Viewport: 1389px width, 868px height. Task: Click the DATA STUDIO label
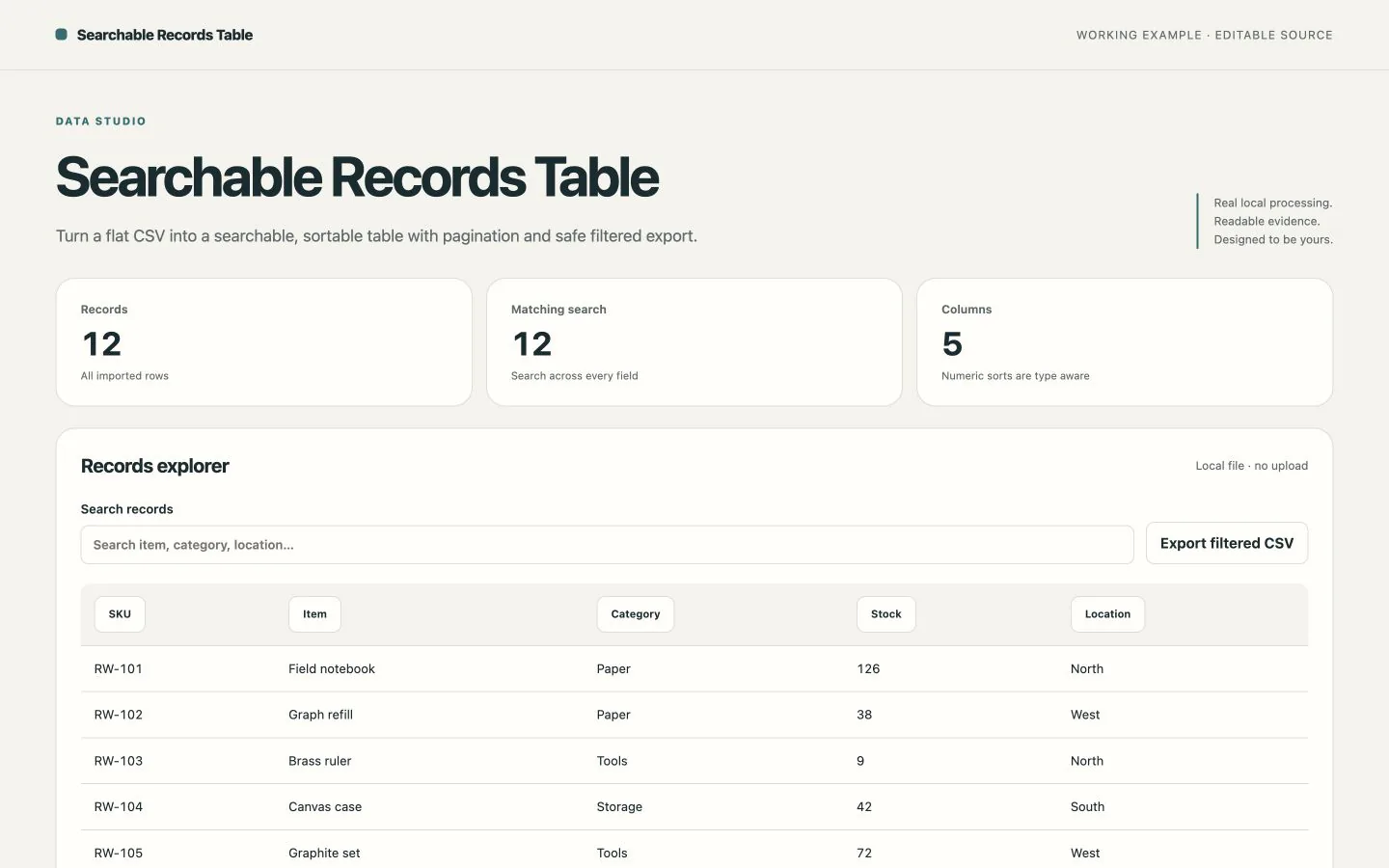(x=101, y=122)
